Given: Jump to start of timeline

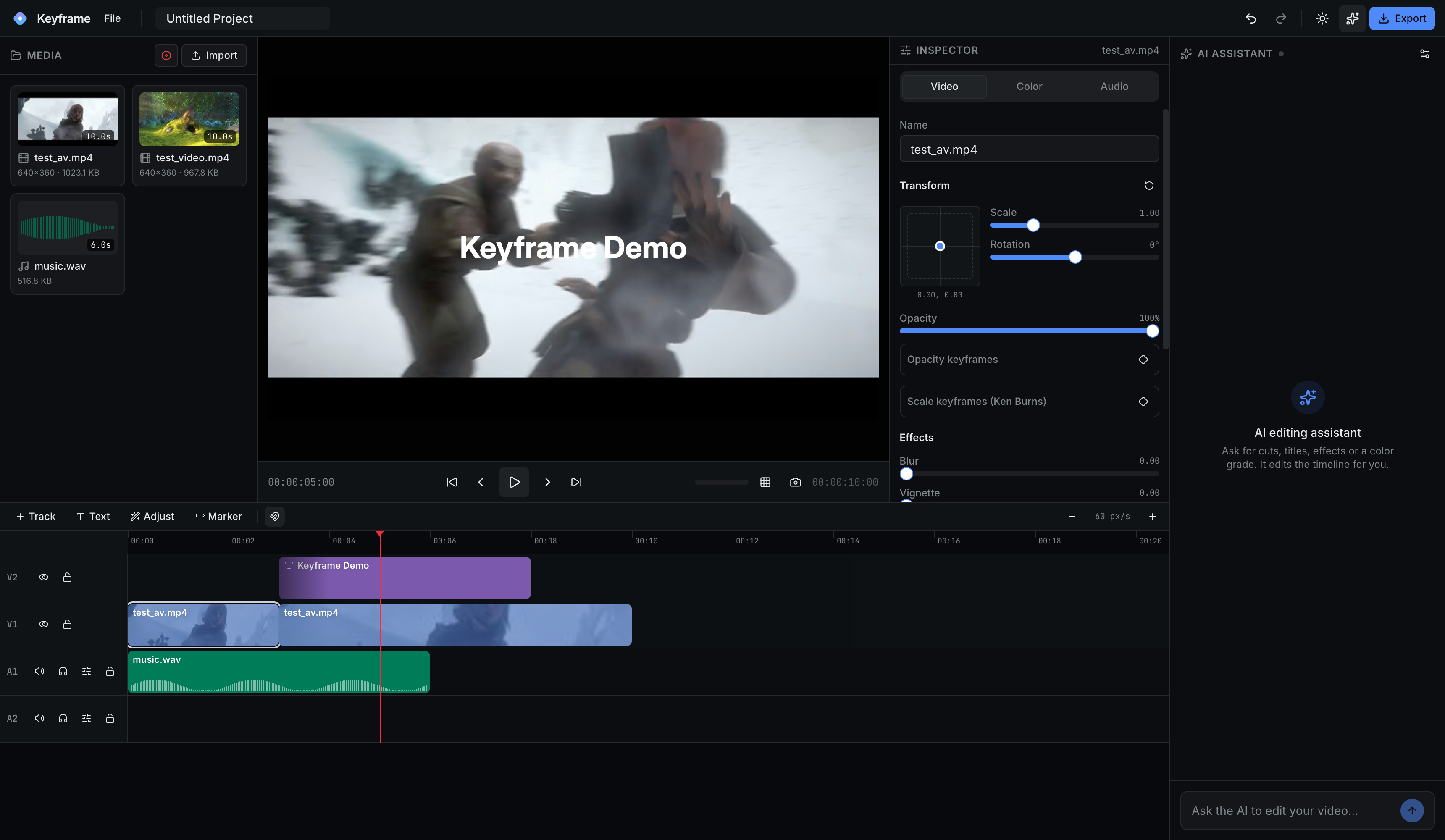Looking at the screenshot, I should coord(452,482).
